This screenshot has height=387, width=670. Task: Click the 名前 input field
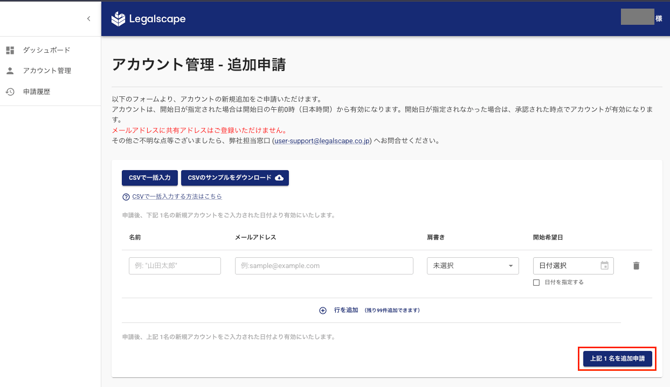(175, 266)
